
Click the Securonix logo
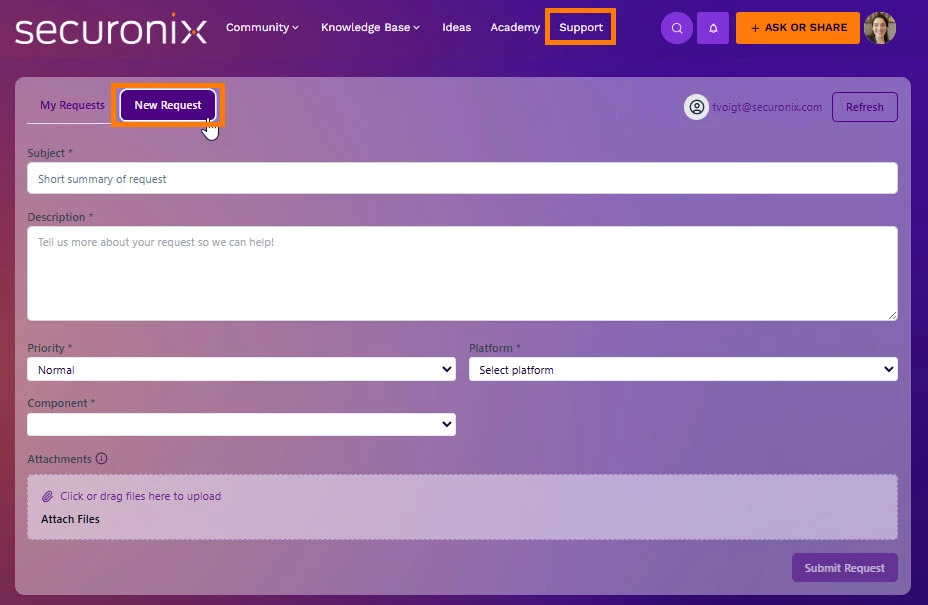click(x=111, y=30)
